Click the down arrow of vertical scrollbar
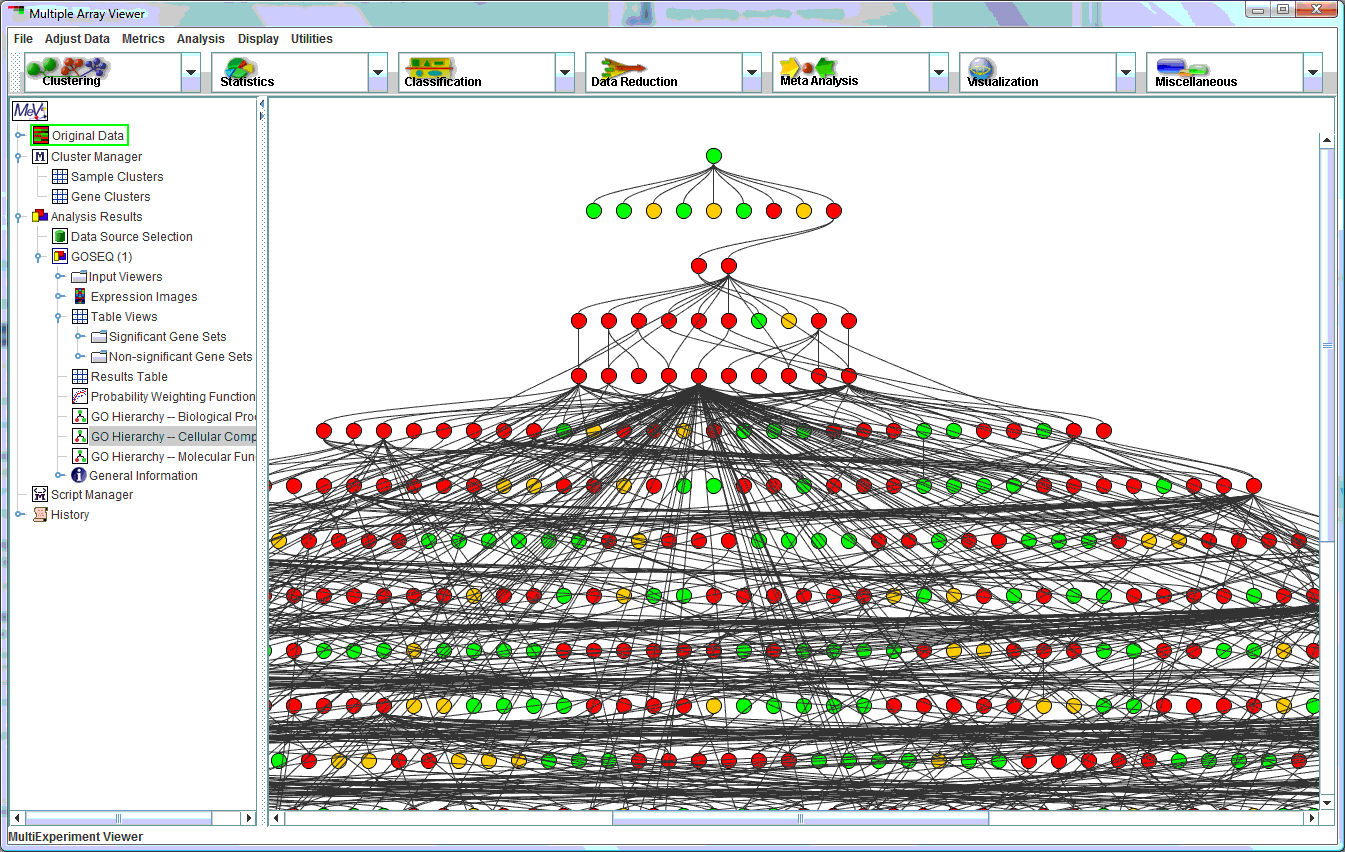 point(1327,802)
